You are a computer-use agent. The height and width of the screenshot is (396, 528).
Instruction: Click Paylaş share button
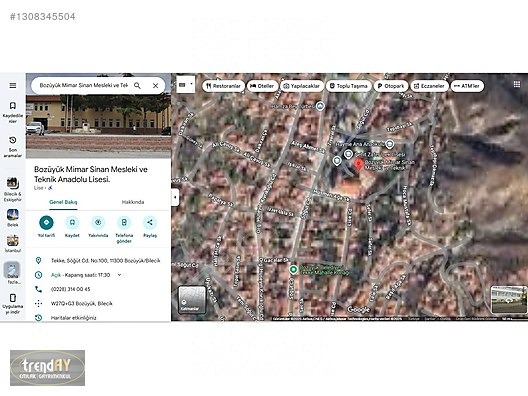[150, 227]
